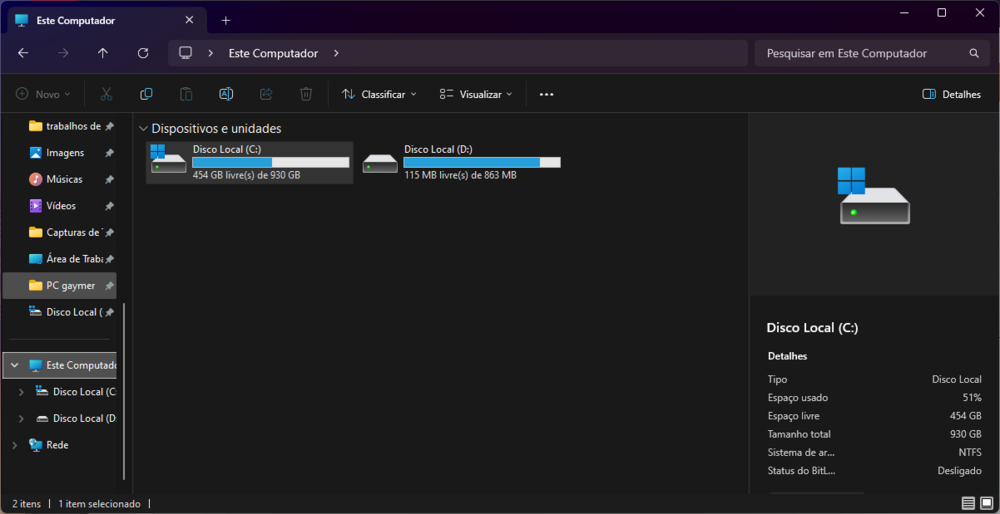Collapse the Dispositivos e unidades group
The image size is (1000, 514).
point(143,129)
